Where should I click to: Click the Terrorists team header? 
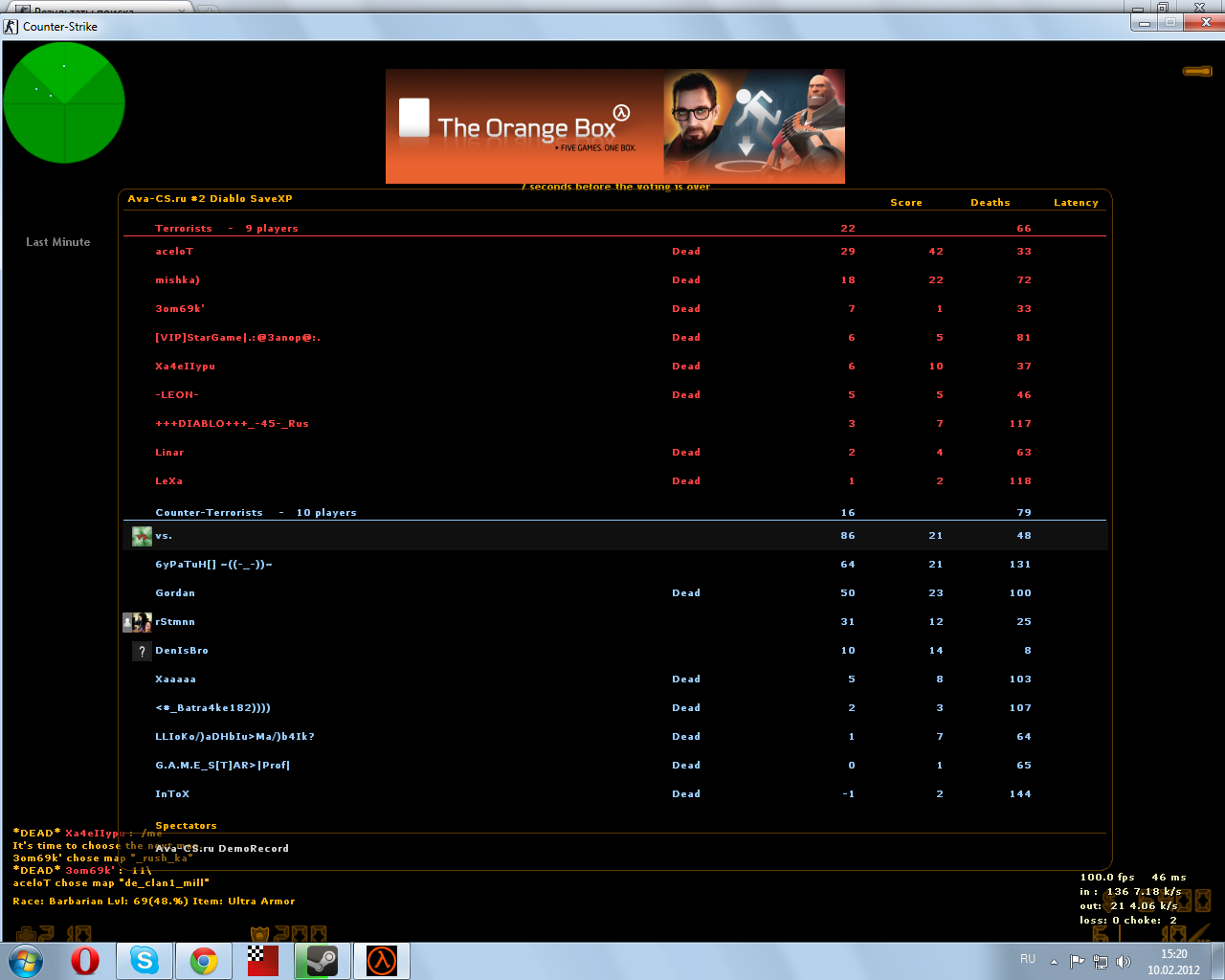point(227,229)
